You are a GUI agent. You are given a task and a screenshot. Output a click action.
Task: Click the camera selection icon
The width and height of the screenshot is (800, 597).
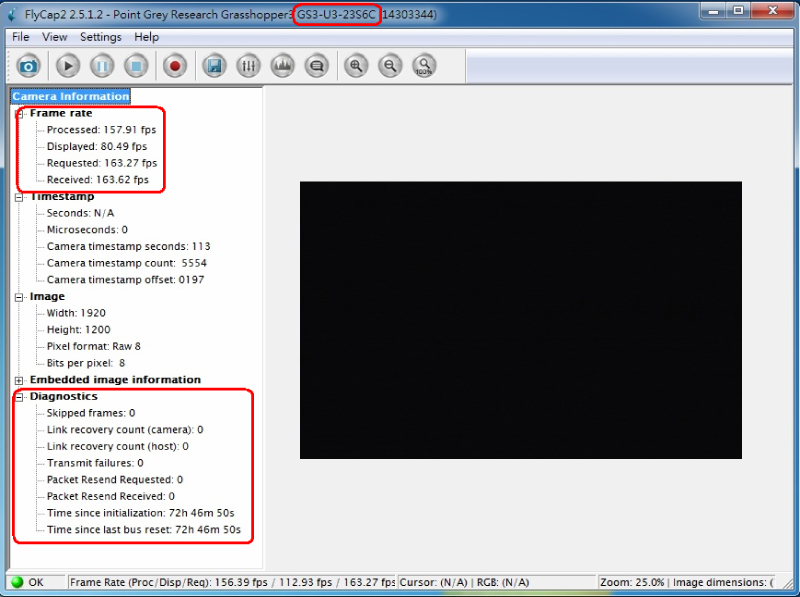[29, 66]
